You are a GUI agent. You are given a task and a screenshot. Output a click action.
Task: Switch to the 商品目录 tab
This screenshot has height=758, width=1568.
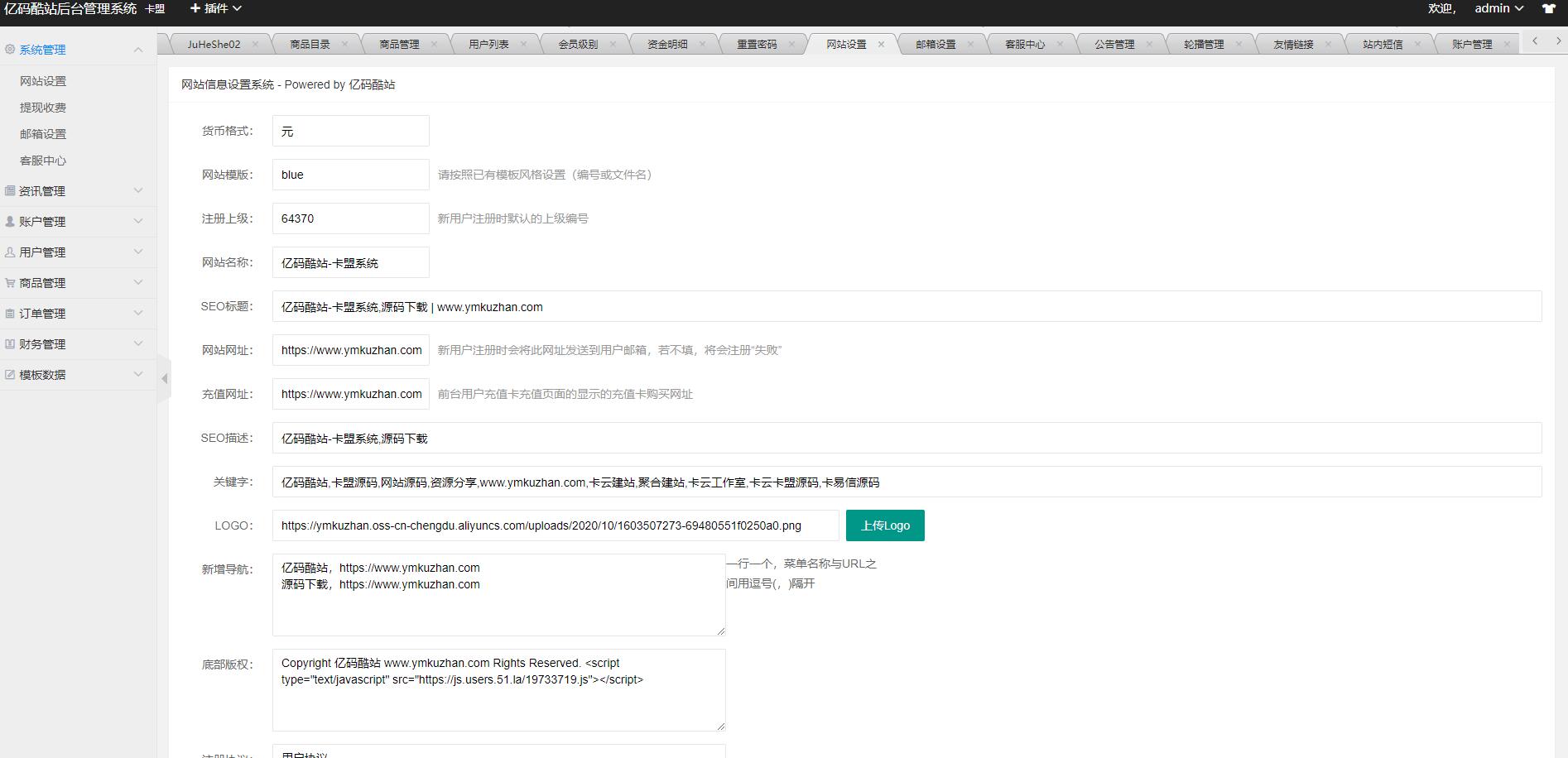pos(310,45)
